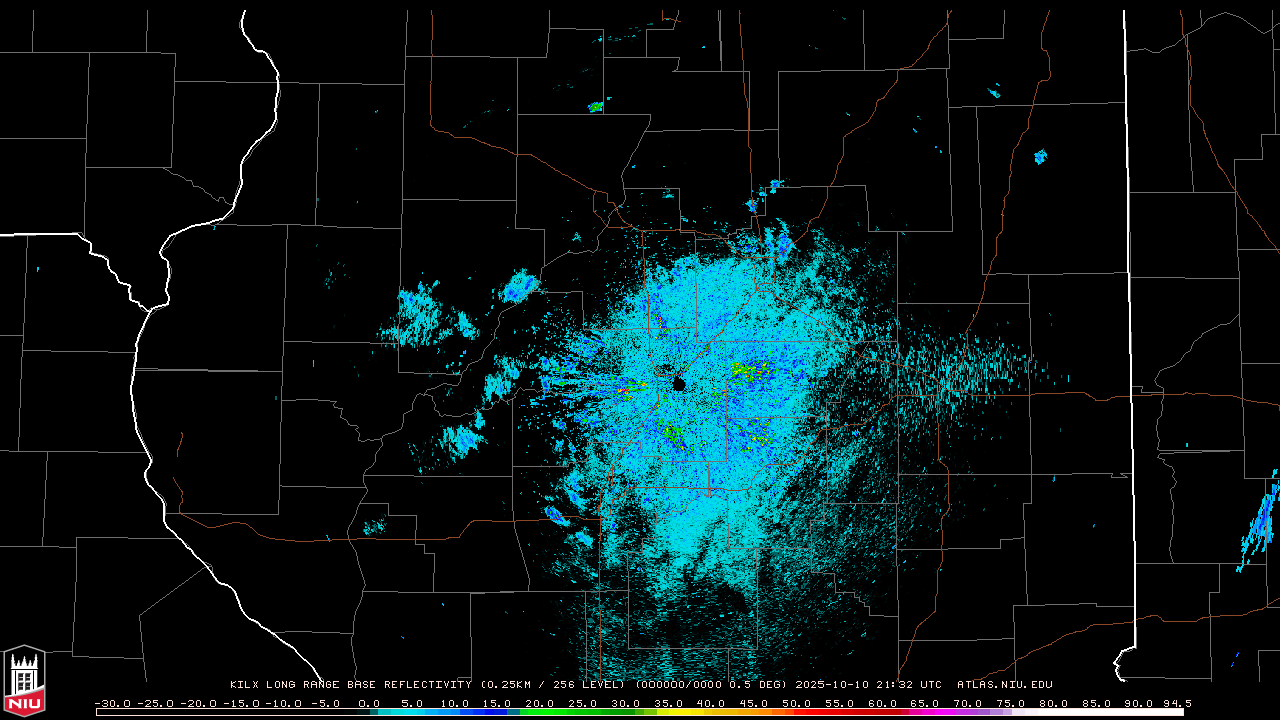Click the small green echo near top center
The width and height of the screenshot is (1280, 720).
596,106
